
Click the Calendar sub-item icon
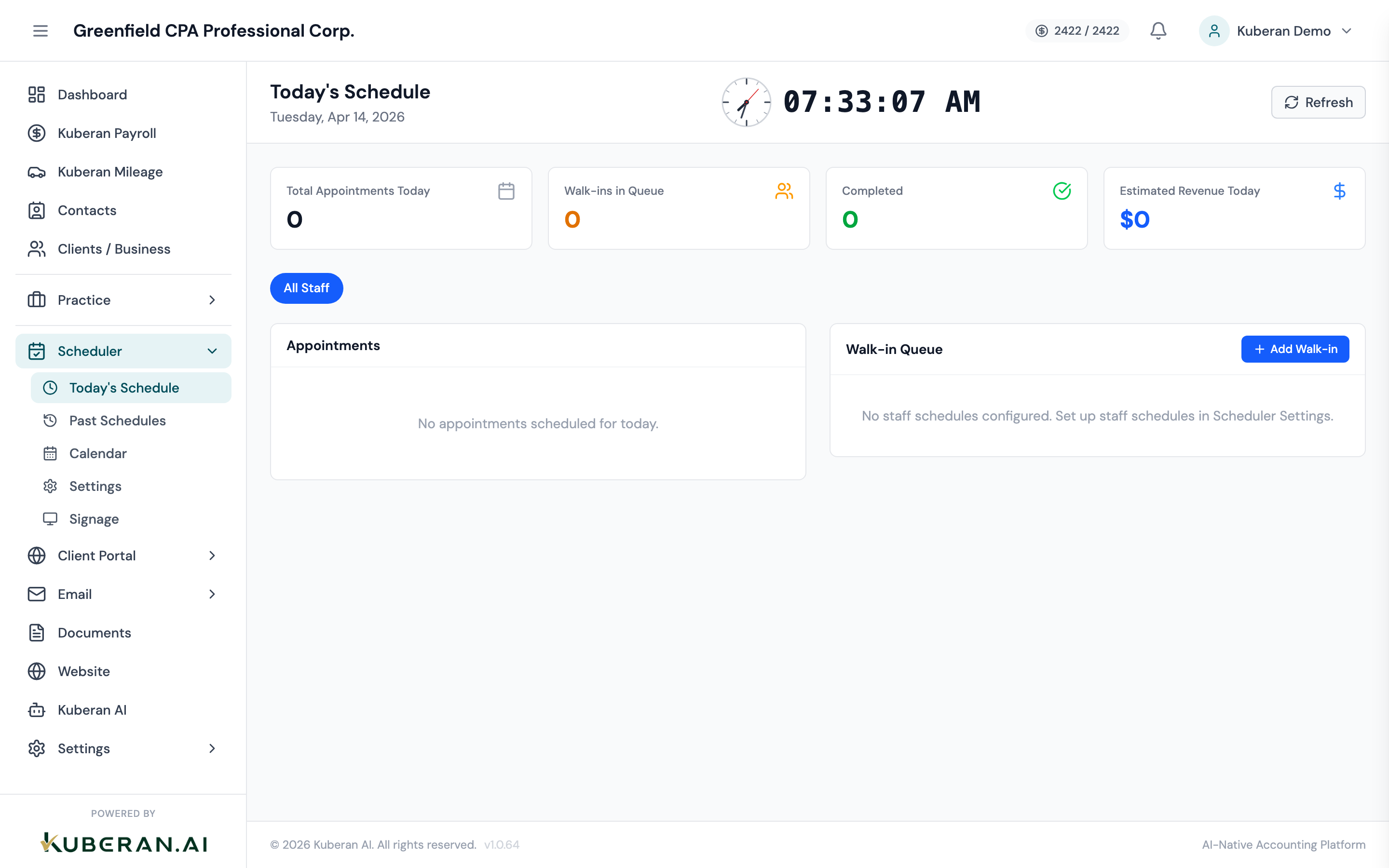coord(50,453)
